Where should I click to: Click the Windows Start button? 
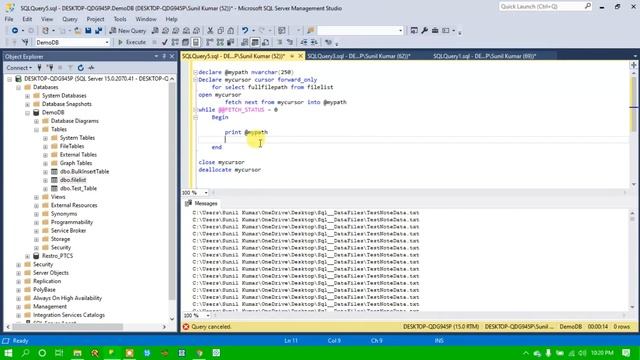8,353
